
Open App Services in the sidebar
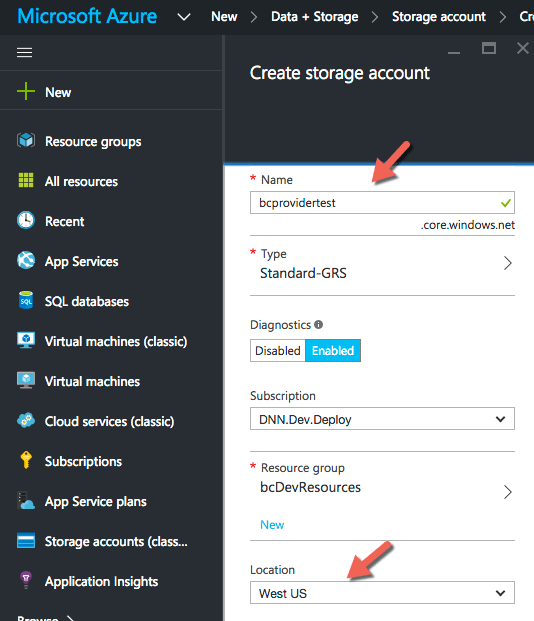(82, 261)
